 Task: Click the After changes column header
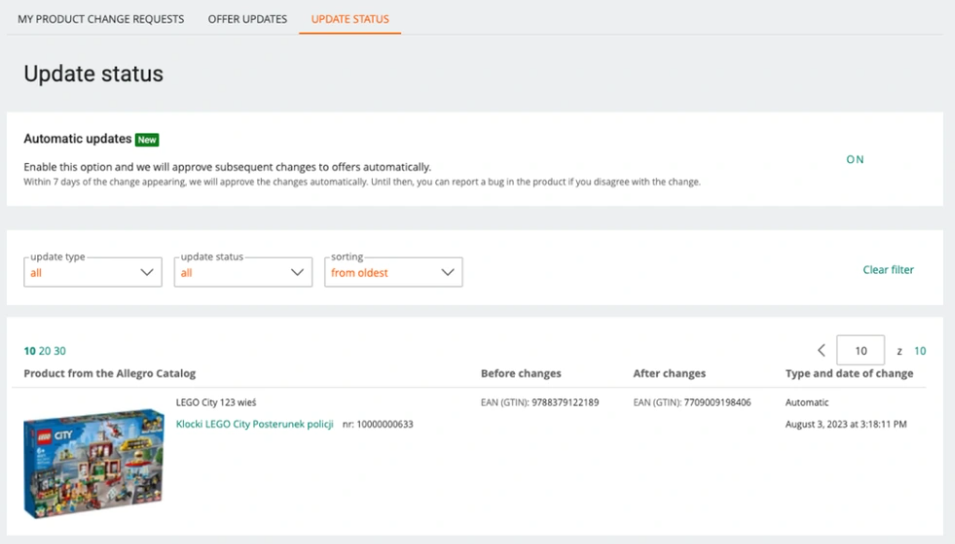(669, 374)
